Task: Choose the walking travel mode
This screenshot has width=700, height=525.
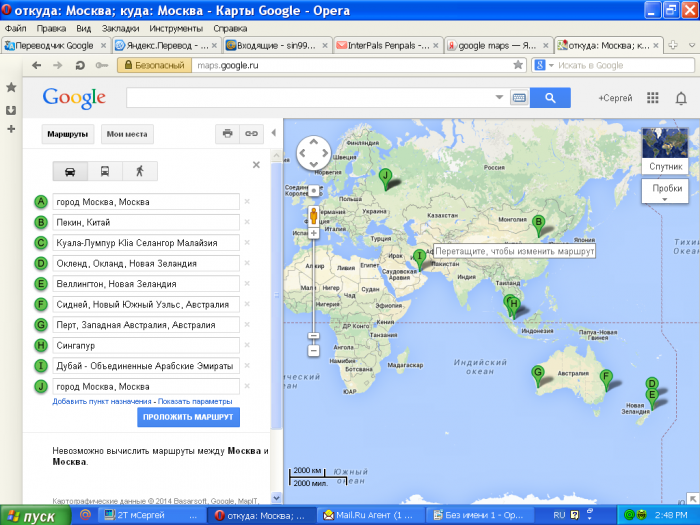Action: click(139, 170)
